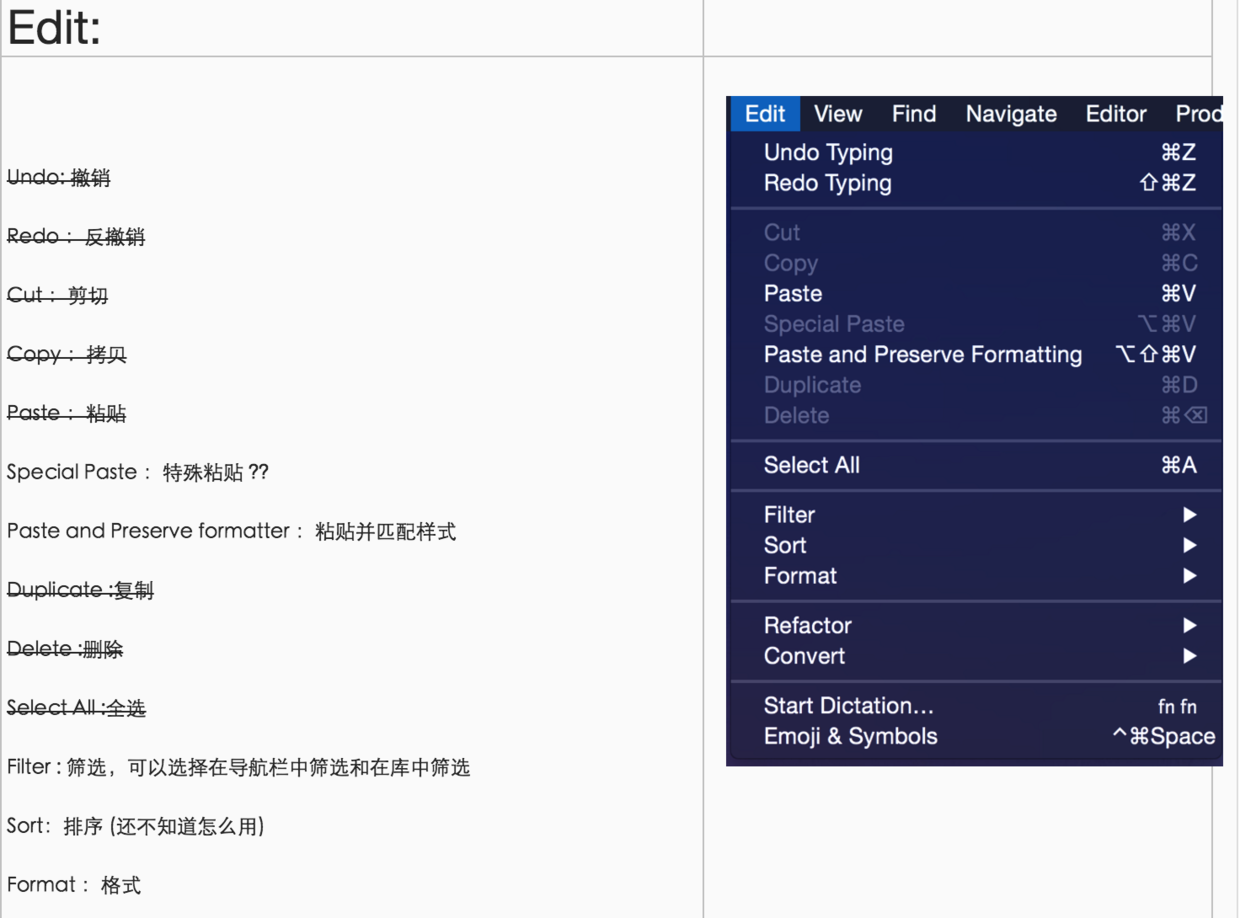Click the struck-through Copy: 拷贝 line
Viewport: 1240px width, 918px height.
66,355
